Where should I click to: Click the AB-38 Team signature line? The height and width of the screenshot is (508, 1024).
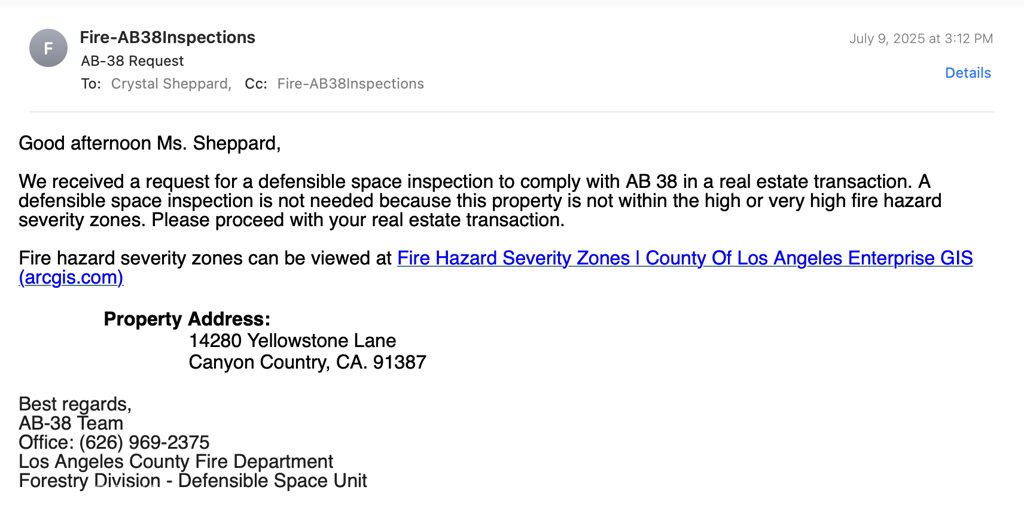[x=70, y=424]
